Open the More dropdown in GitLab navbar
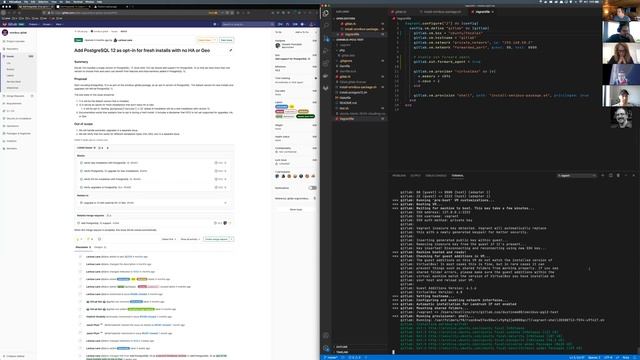Screen dimensions: 640x360 (59, 24)
